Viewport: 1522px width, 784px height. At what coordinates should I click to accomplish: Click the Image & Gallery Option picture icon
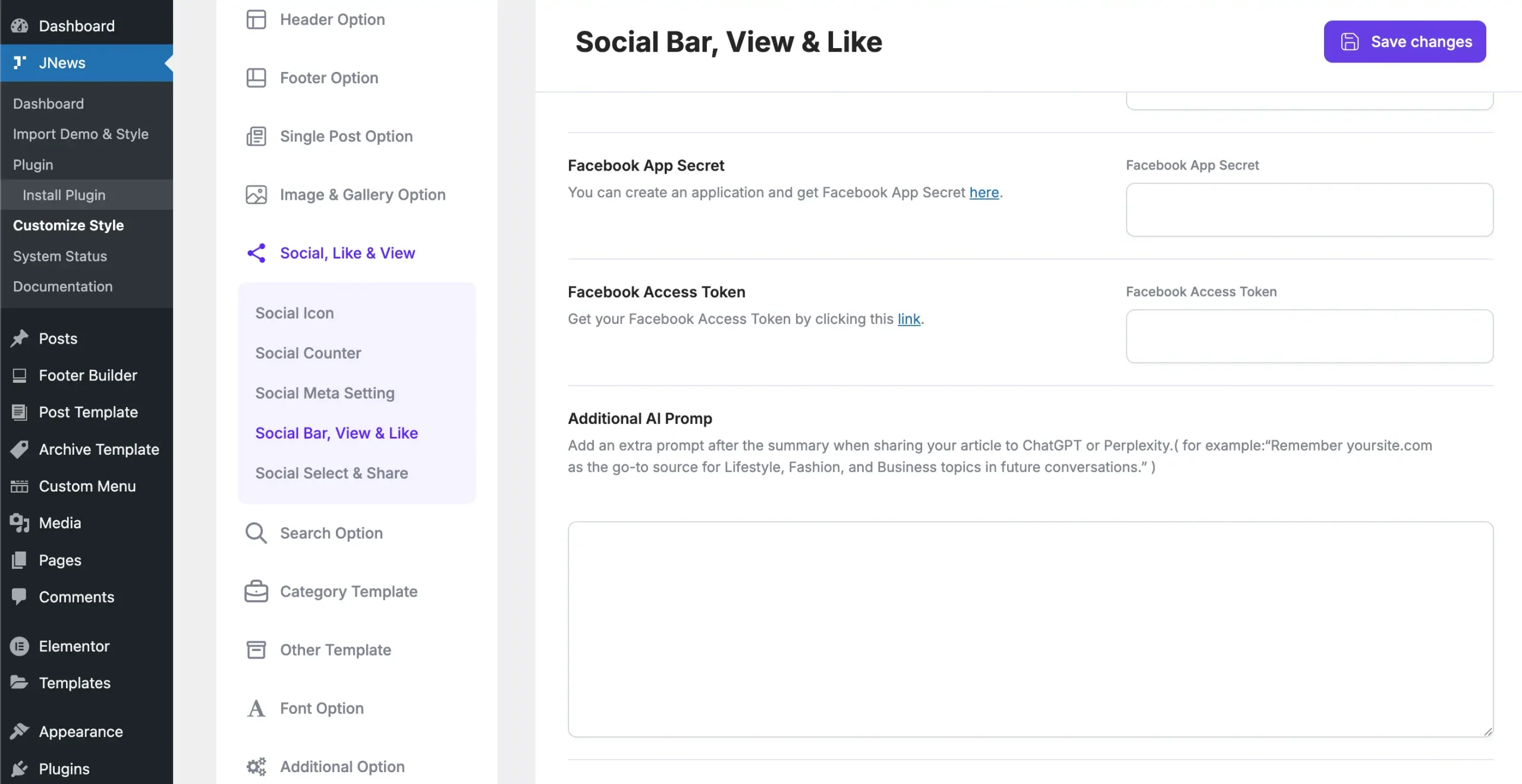pyautogui.click(x=256, y=194)
